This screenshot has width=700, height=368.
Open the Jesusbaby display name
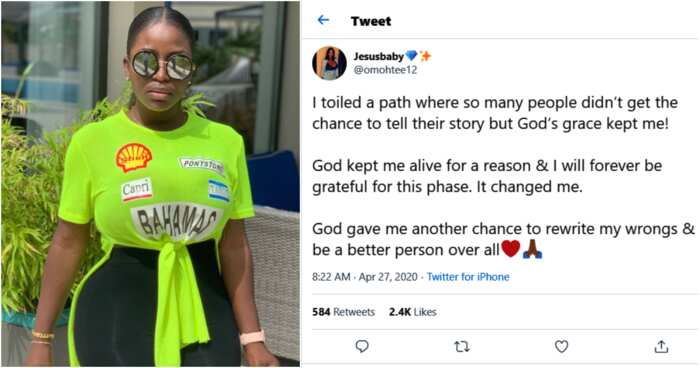379,56
